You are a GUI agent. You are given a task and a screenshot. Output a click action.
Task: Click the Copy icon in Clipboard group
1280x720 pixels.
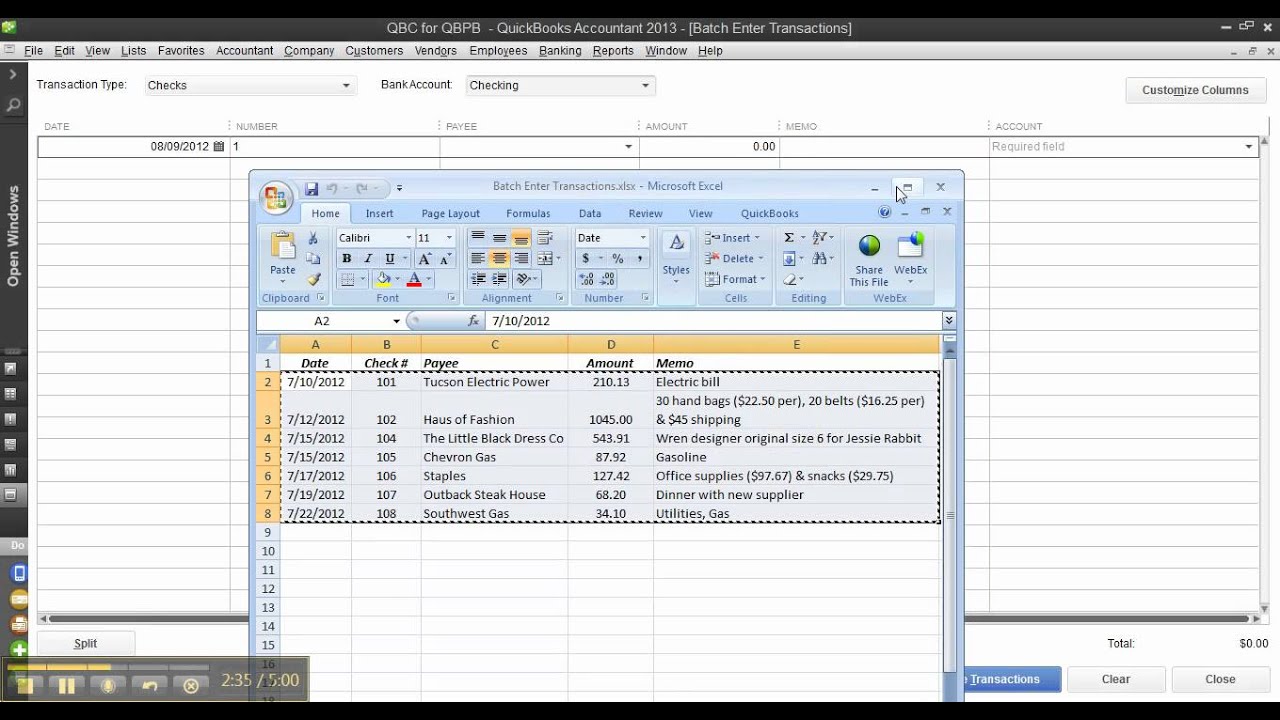(313, 259)
